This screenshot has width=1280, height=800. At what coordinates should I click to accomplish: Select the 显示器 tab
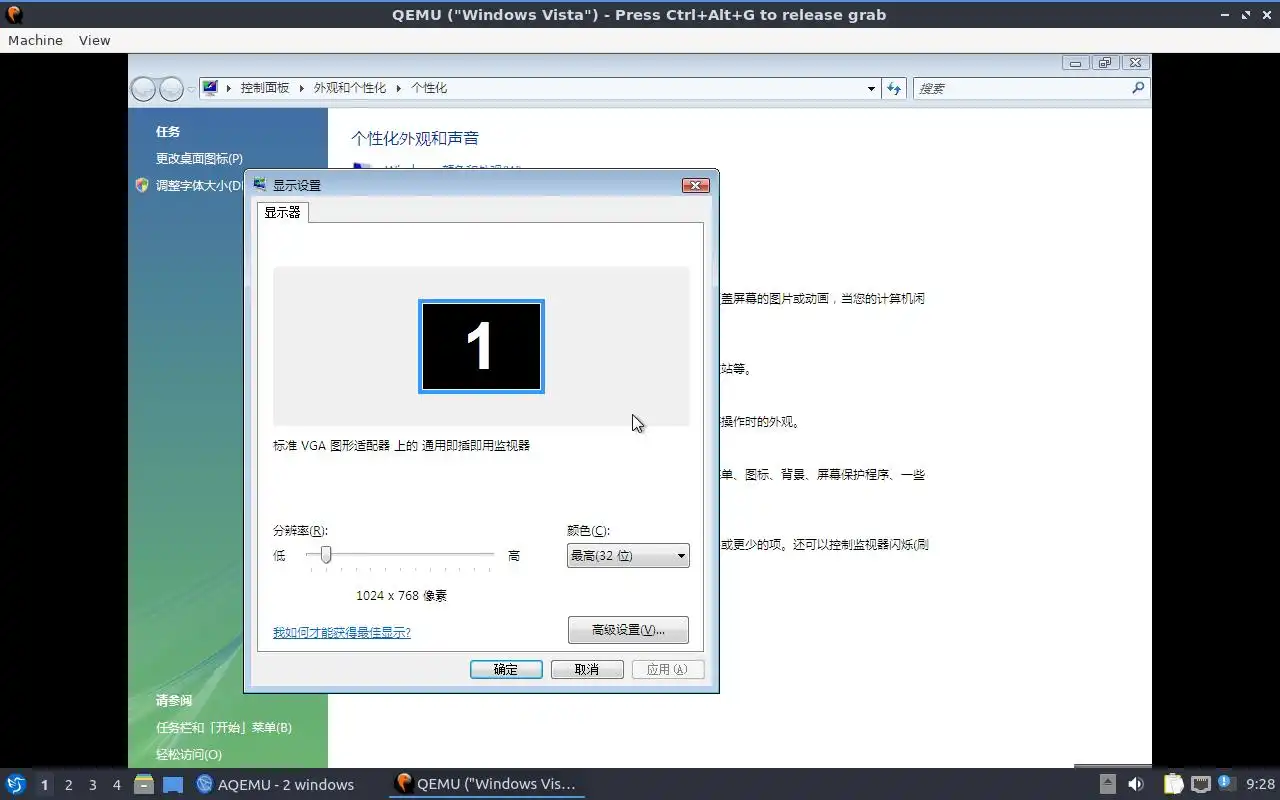point(283,212)
